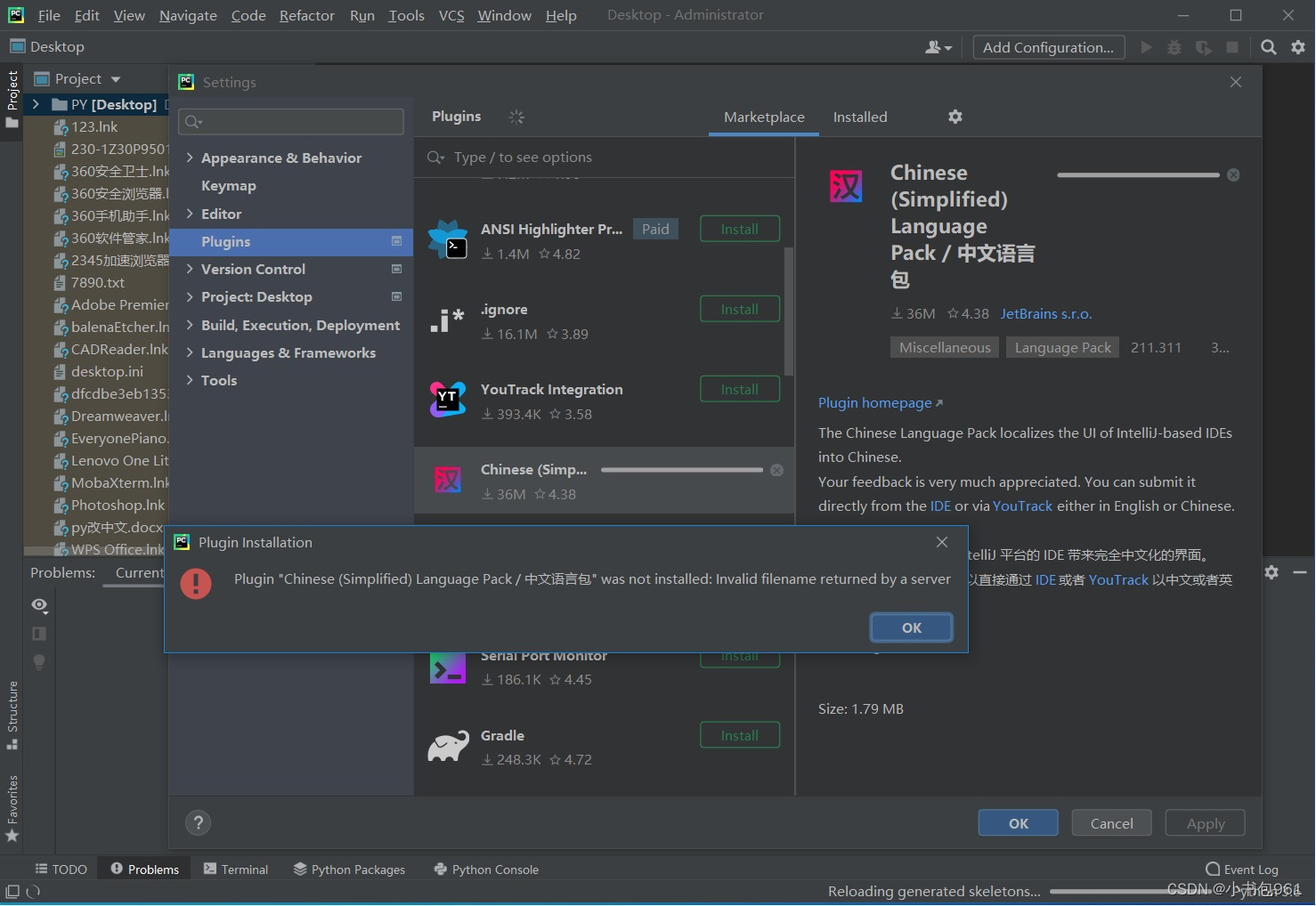The height and width of the screenshot is (906, 1316).
Task: Click progress bar in Chinese plugin list row
Action: point(682,470)
